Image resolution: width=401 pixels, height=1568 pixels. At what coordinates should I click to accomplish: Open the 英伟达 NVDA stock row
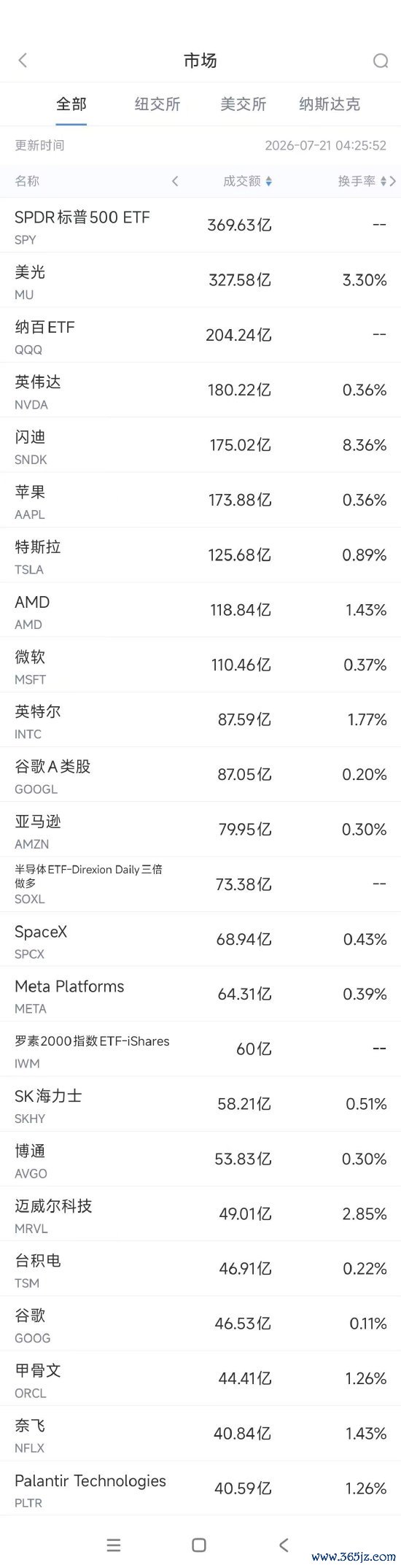[x=200, y=390]
